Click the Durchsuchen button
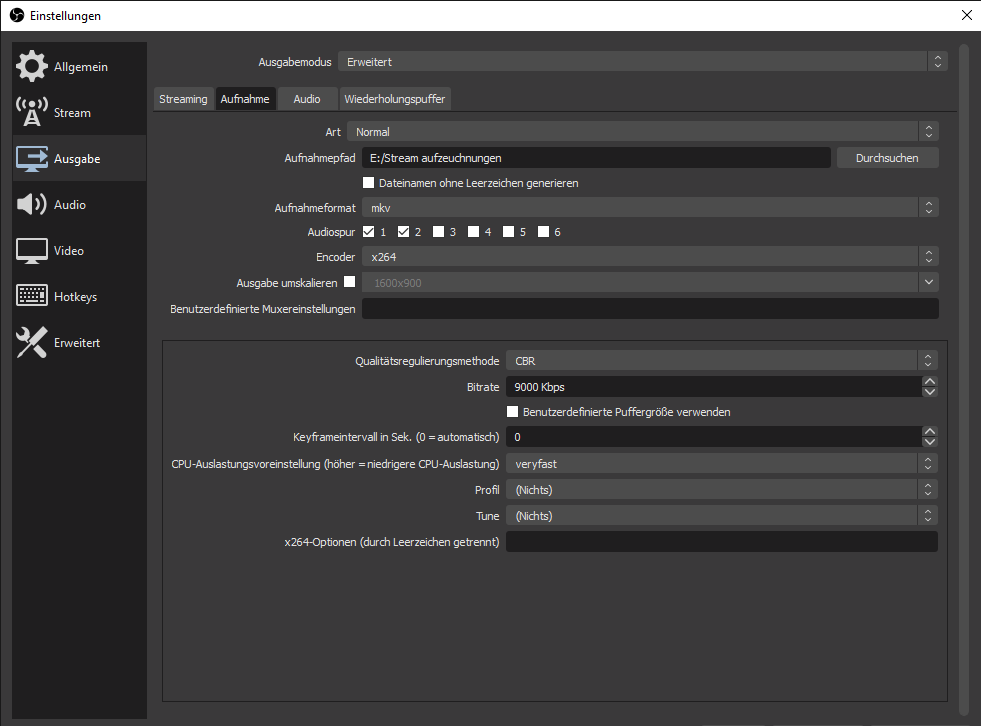Image resolution: width=981 pixels, height=726 pixels. click(x=887, y=158)
